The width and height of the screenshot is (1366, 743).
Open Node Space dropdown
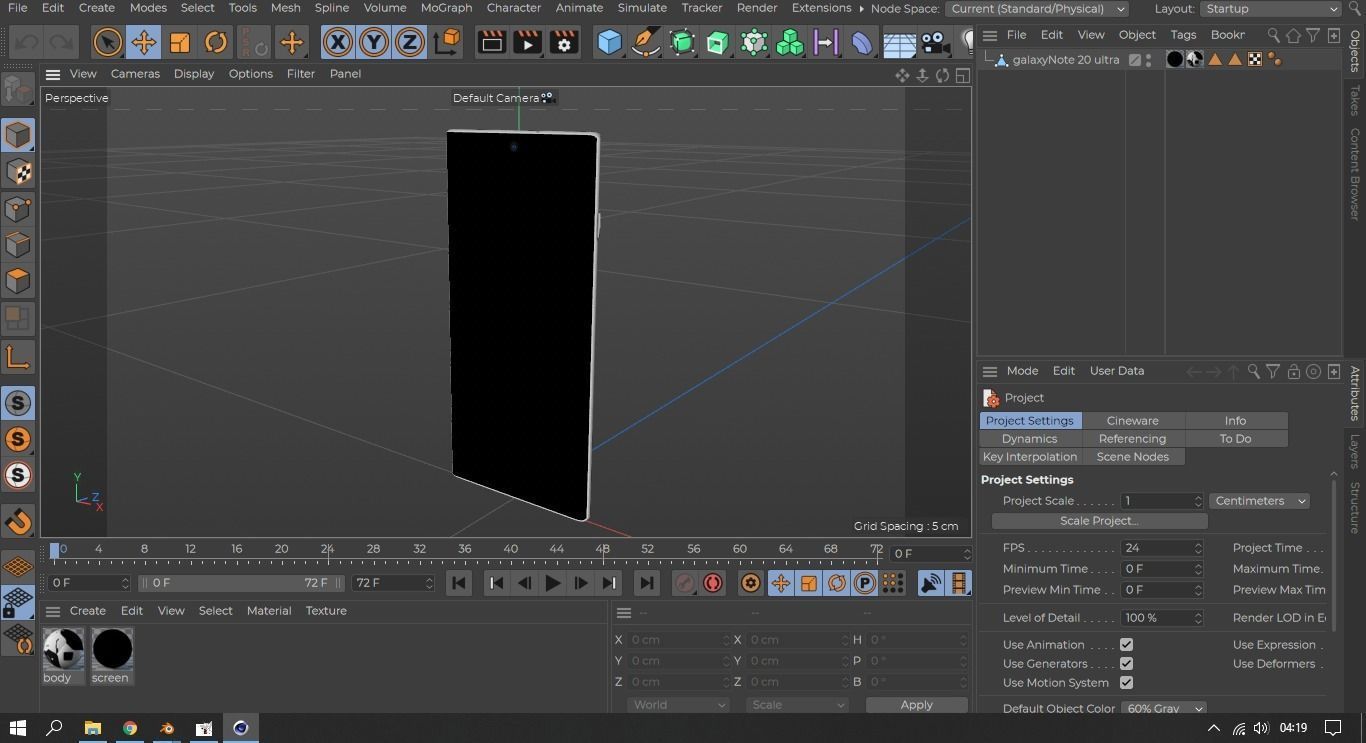point(1036,9)
